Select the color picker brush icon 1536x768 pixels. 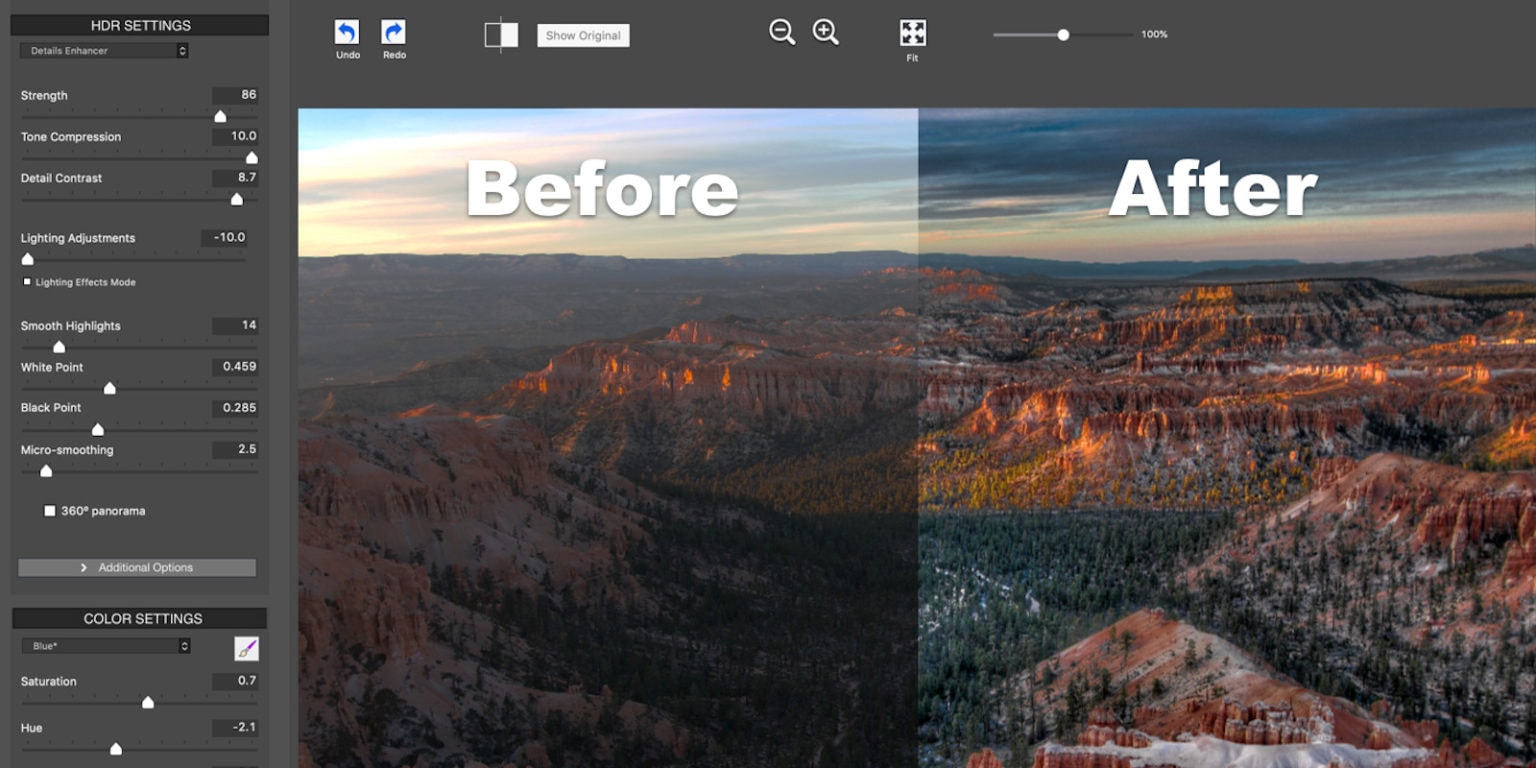246,648
